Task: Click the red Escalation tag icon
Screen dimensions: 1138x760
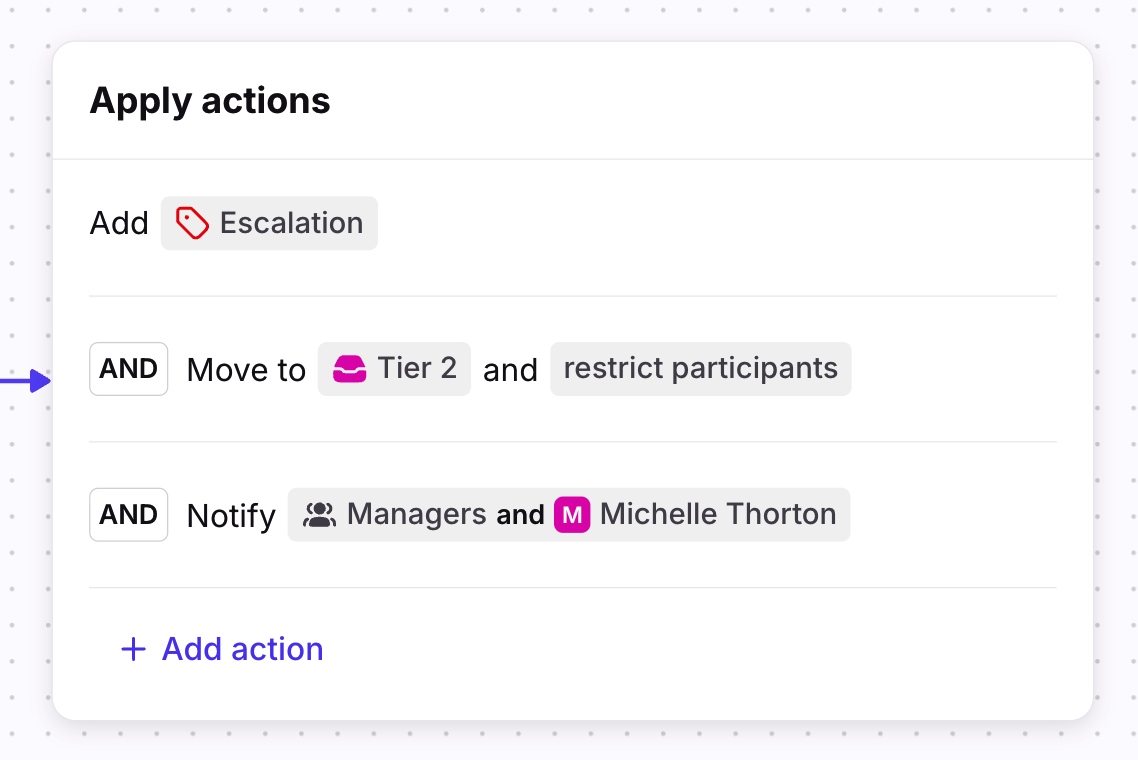Action: point(192,223)
